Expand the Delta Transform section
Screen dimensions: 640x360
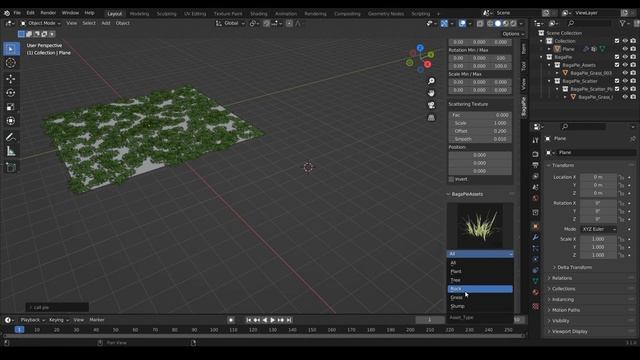574,267
